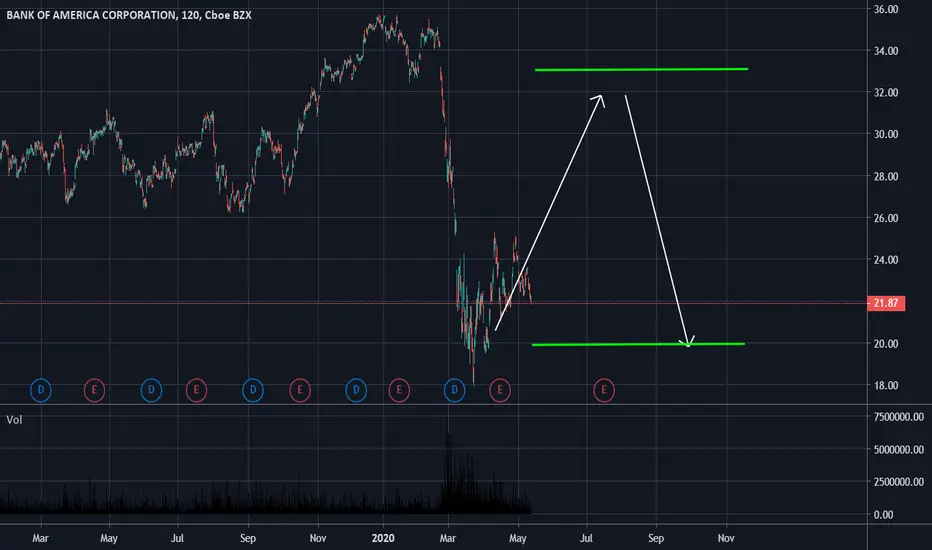
Task: Click the 0.00 volume axis label
Action: pos(883,515)
